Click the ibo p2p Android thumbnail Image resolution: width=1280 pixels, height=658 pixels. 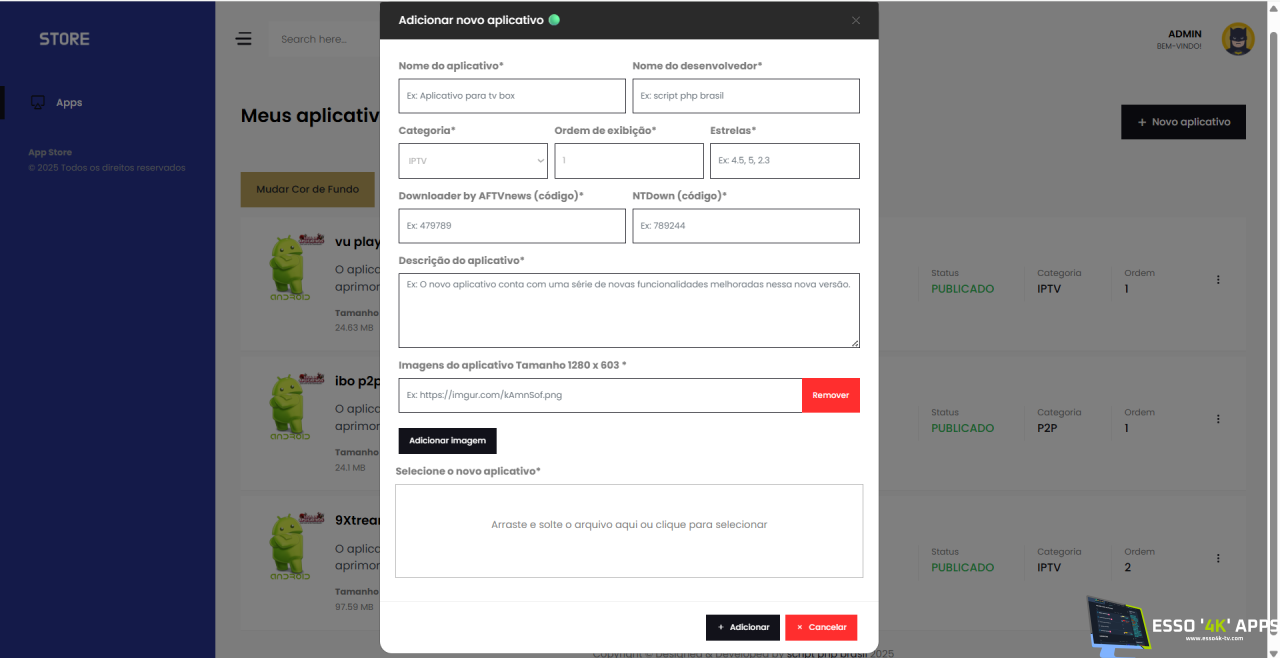[297, 406]
